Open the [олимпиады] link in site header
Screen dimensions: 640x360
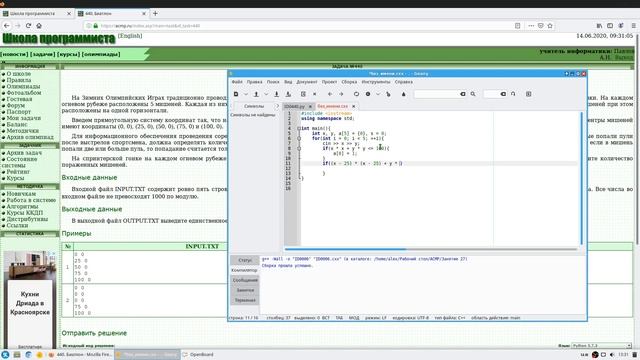pos(101,54)
